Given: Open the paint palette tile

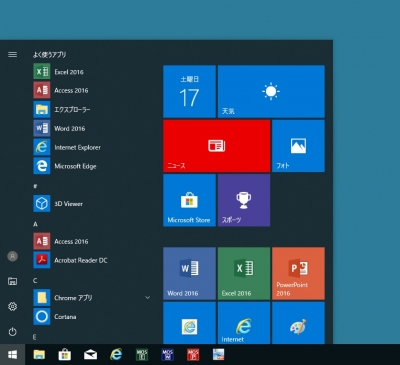Looking at the screenshot, I should (x=298, y=323).
